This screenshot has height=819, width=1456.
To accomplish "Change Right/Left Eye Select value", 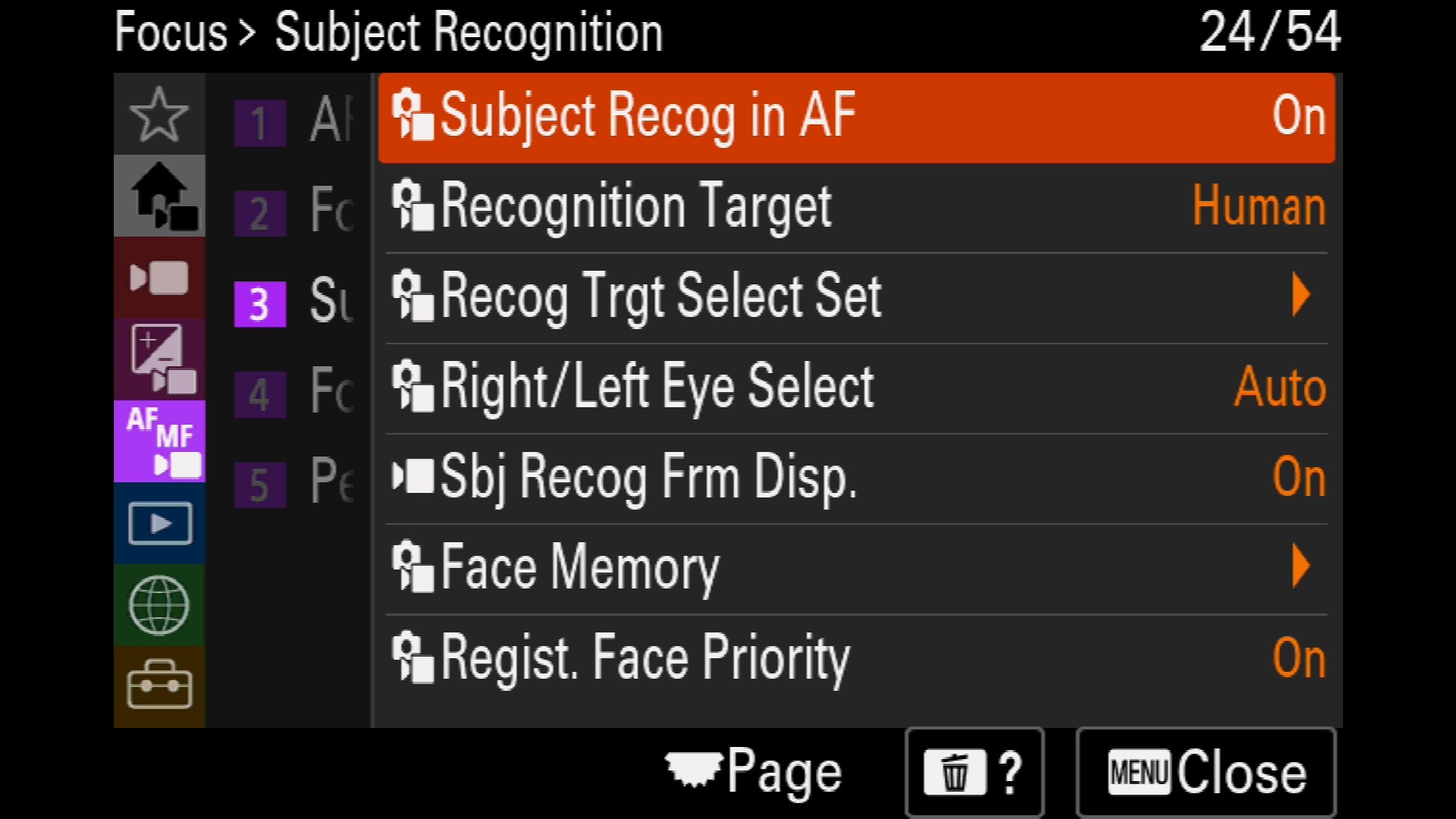I will pos(855,388).
